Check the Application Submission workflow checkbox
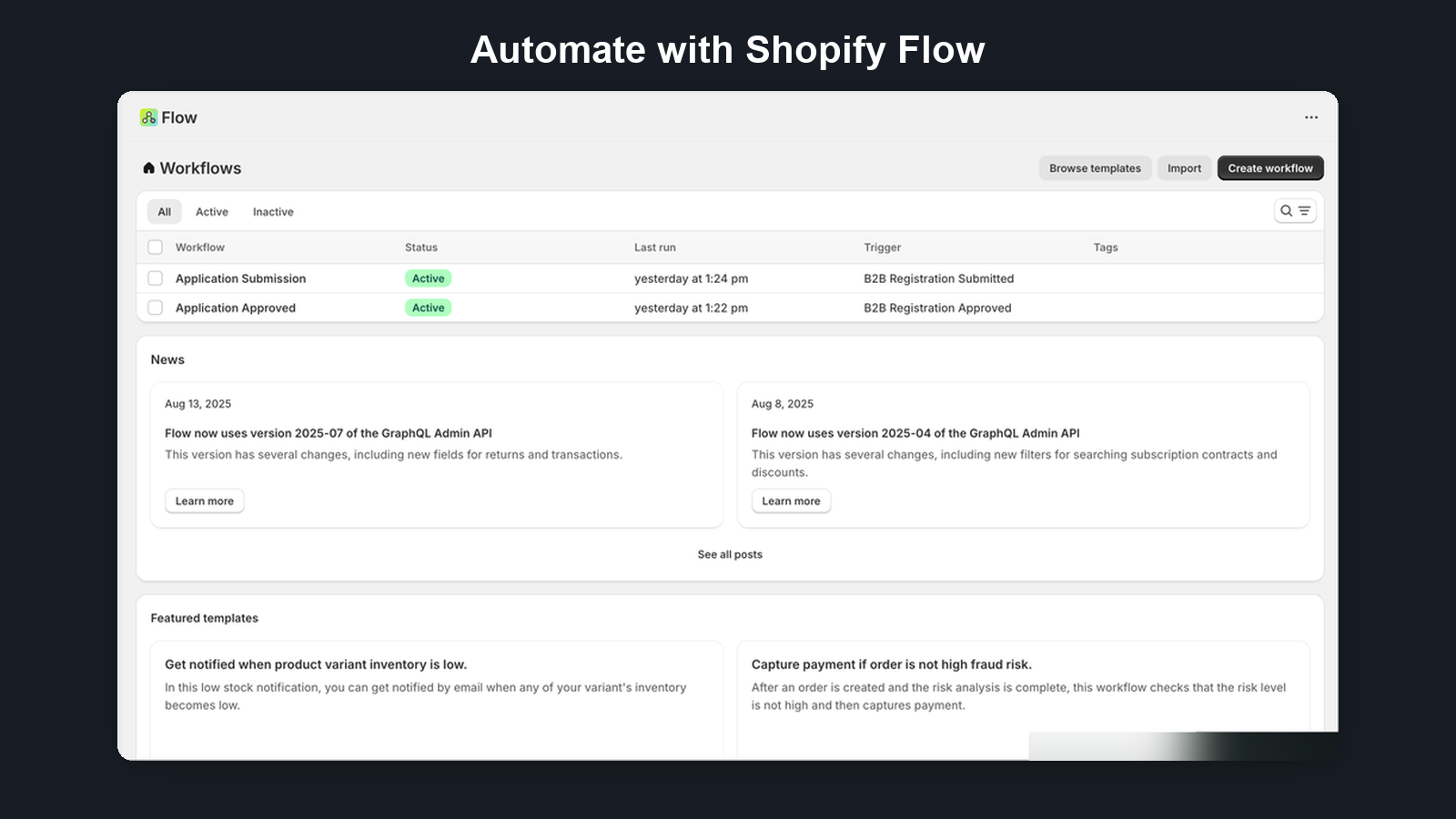The width and height of the screenshot is (1456, 819). pyautogui.click(x=155, y=278)
